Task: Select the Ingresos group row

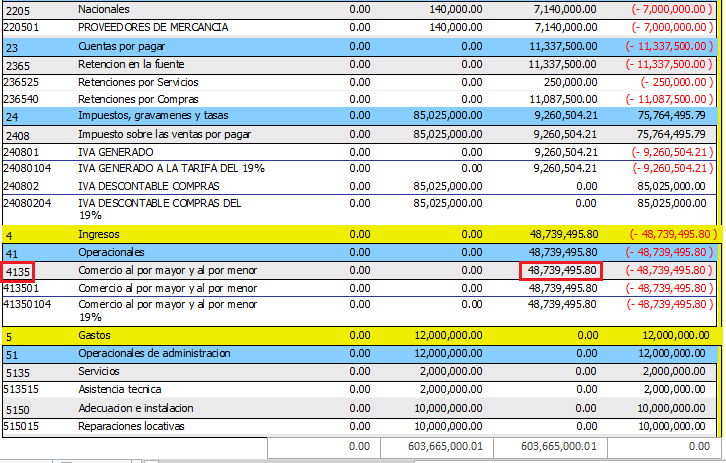Action: (x=361, y=234)
